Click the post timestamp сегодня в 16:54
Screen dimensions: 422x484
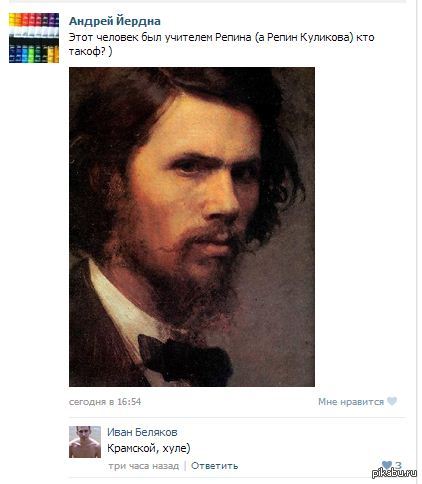(x=105, y=402)
